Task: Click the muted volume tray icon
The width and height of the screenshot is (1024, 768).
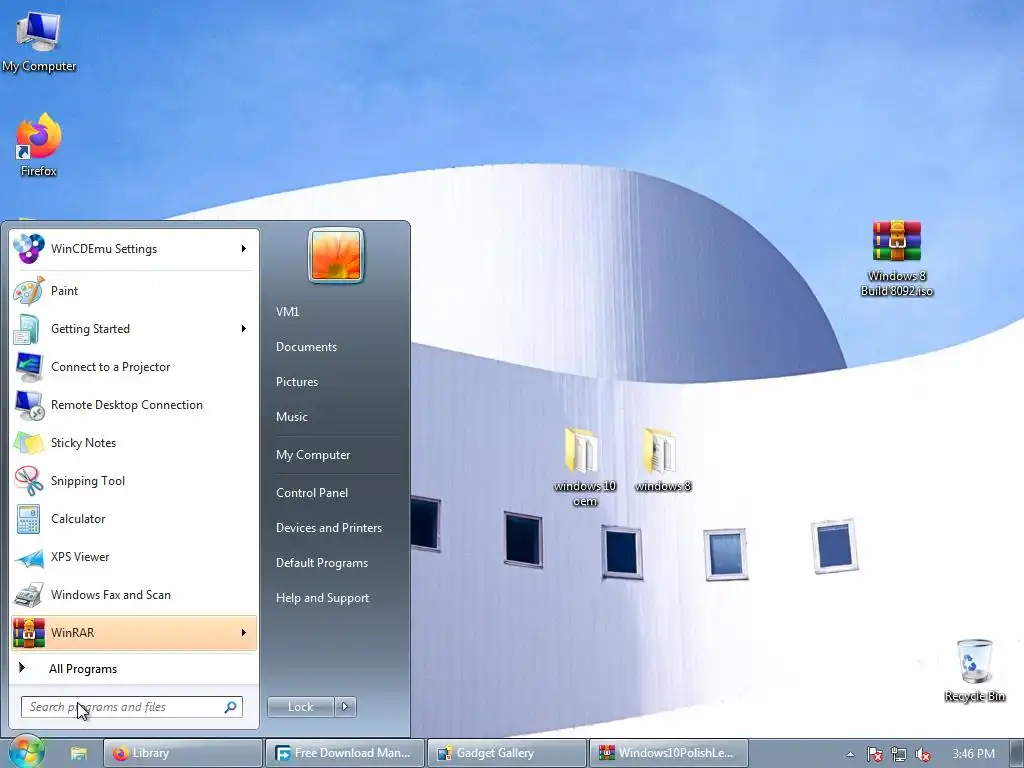Action: 923,754
